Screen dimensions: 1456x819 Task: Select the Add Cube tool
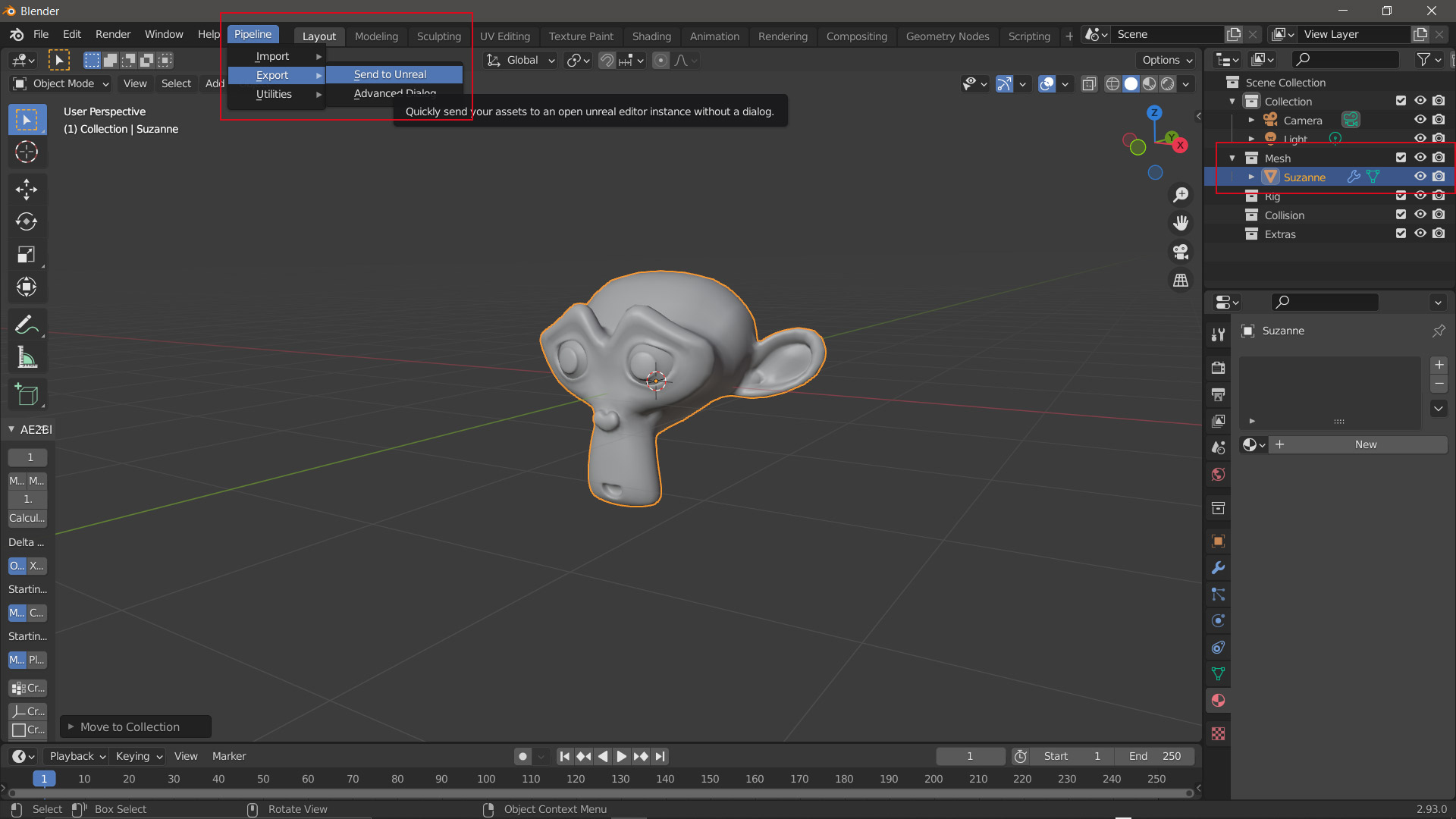pyautogui.click(x=27, y=394)
